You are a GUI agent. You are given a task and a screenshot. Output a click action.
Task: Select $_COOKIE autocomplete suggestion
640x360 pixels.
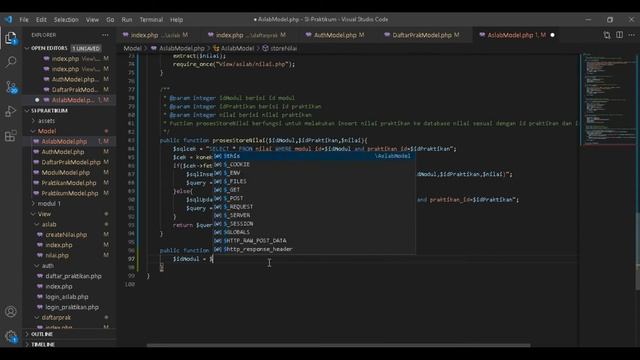[314, 164]
